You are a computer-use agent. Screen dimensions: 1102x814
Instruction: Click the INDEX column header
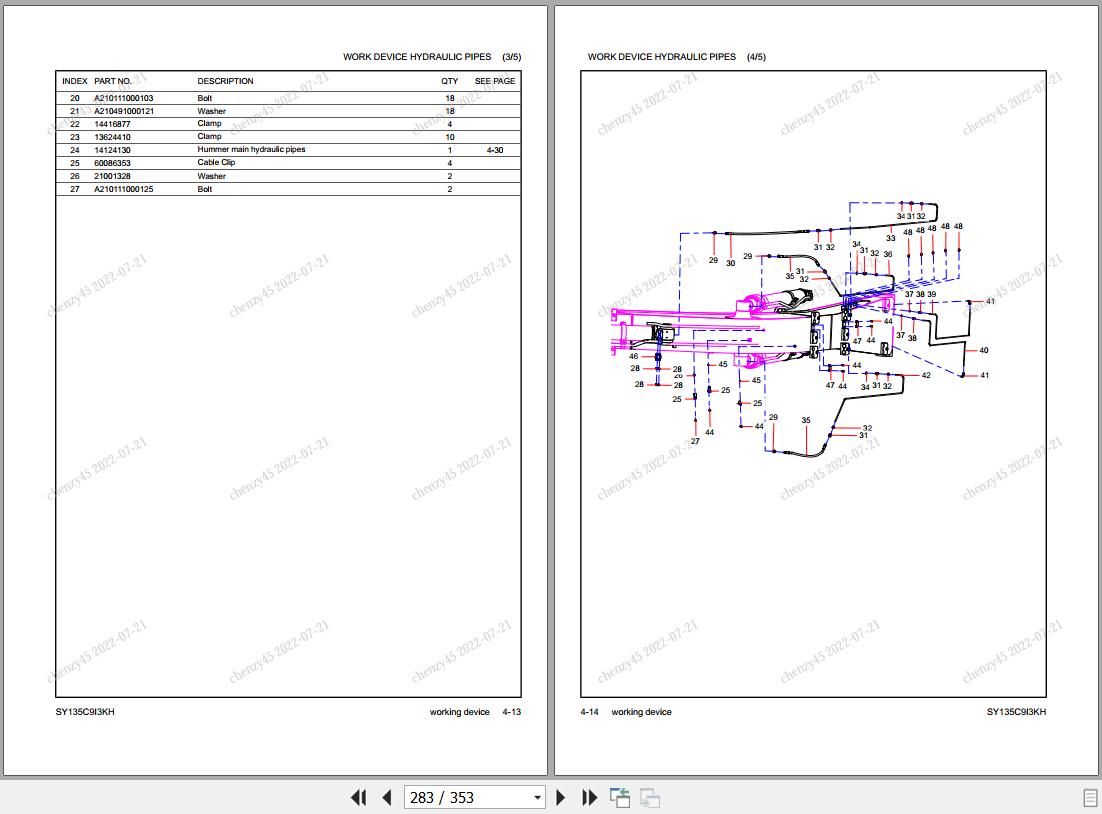pos(74,81)
